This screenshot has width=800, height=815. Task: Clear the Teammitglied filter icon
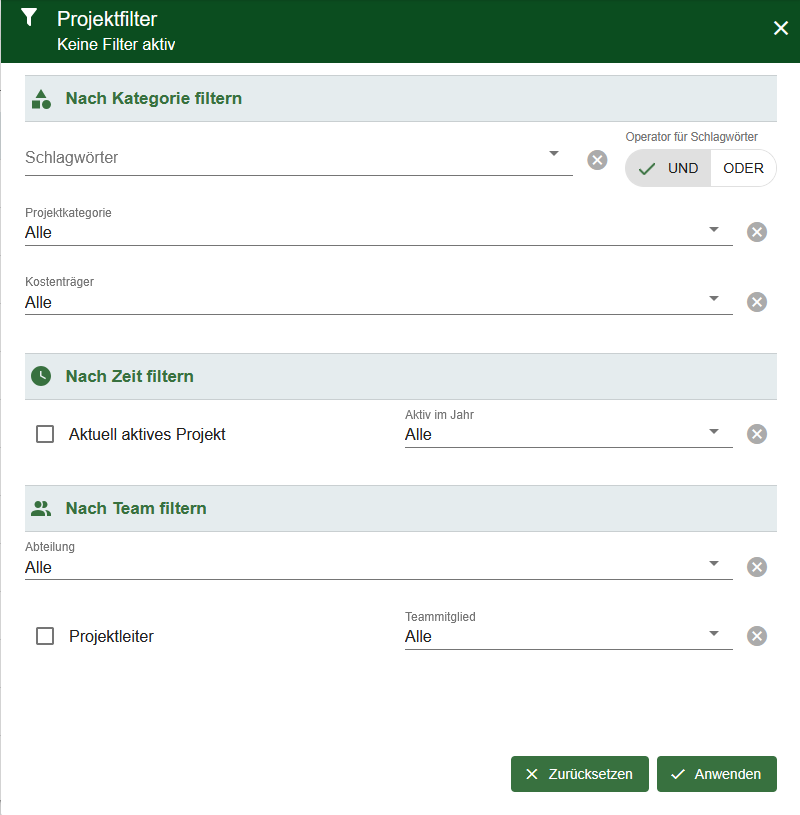[757, 636]
